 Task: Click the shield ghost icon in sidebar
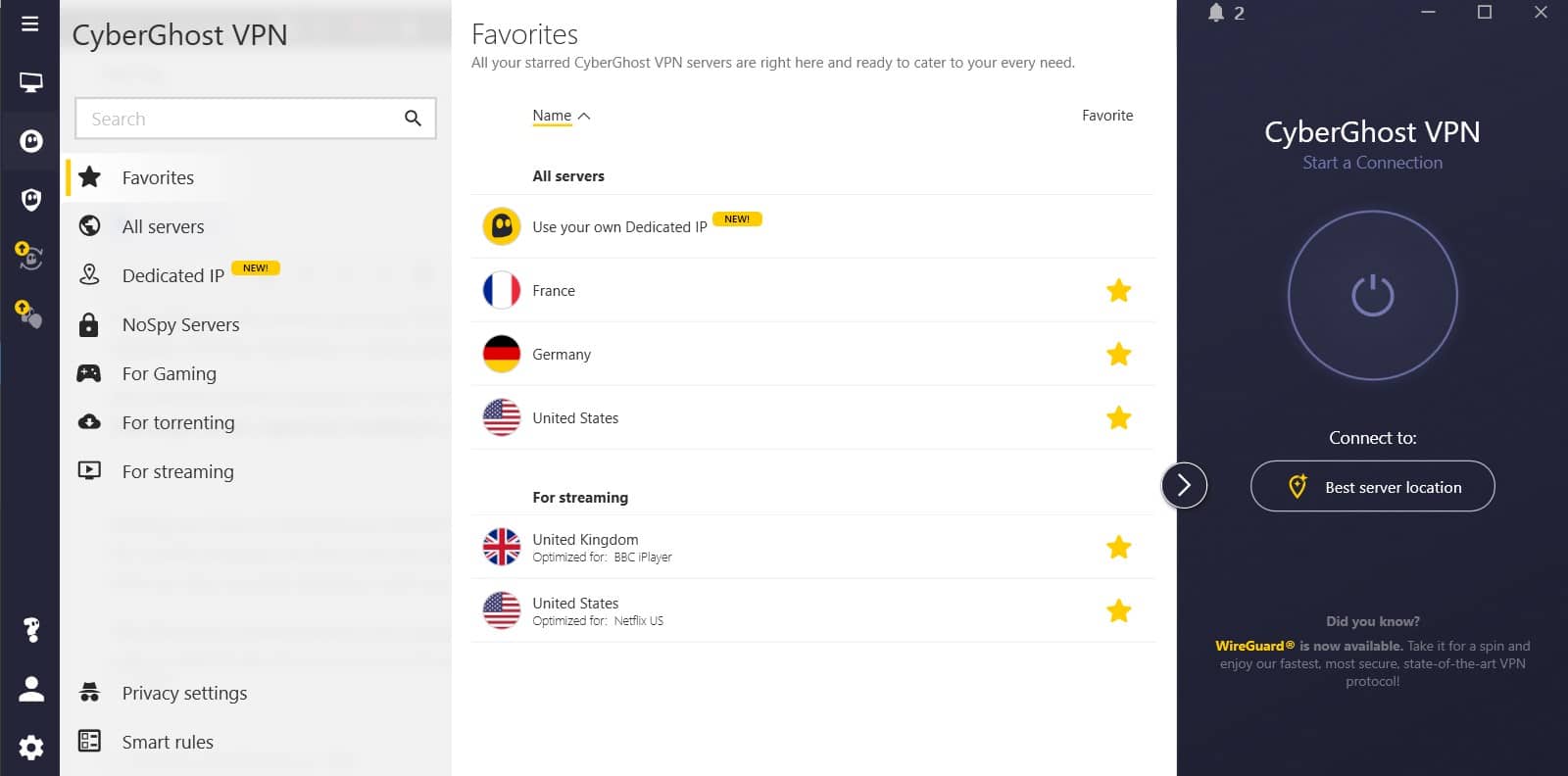coord(30,200)
